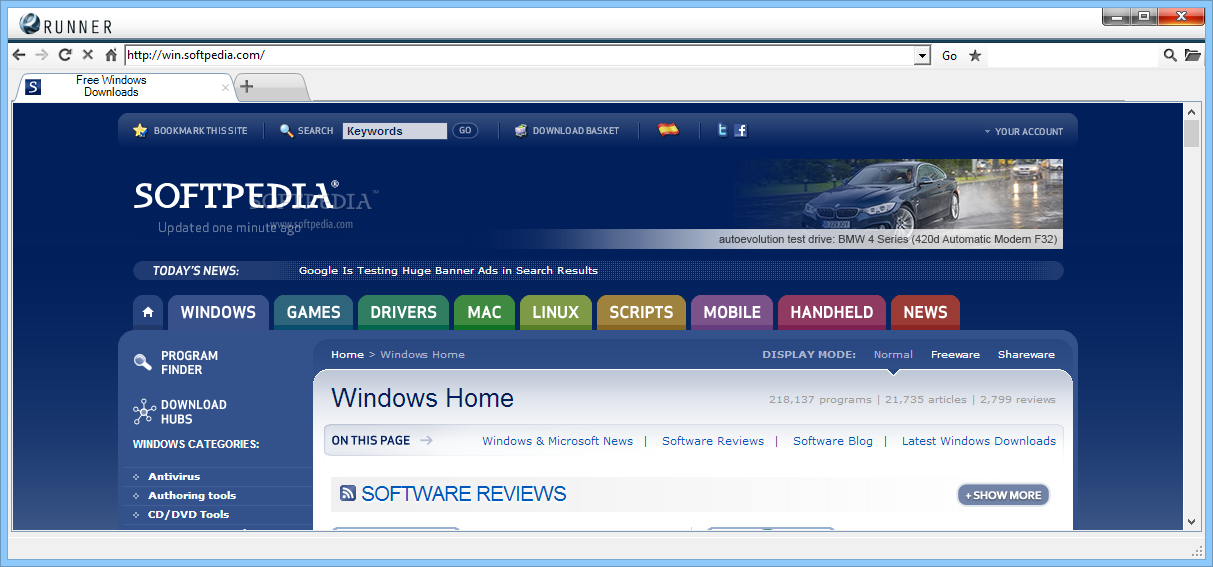Screen dimensions: 1213x567
Task: Bookmark page with the star icon
Action: click(975, 56)
